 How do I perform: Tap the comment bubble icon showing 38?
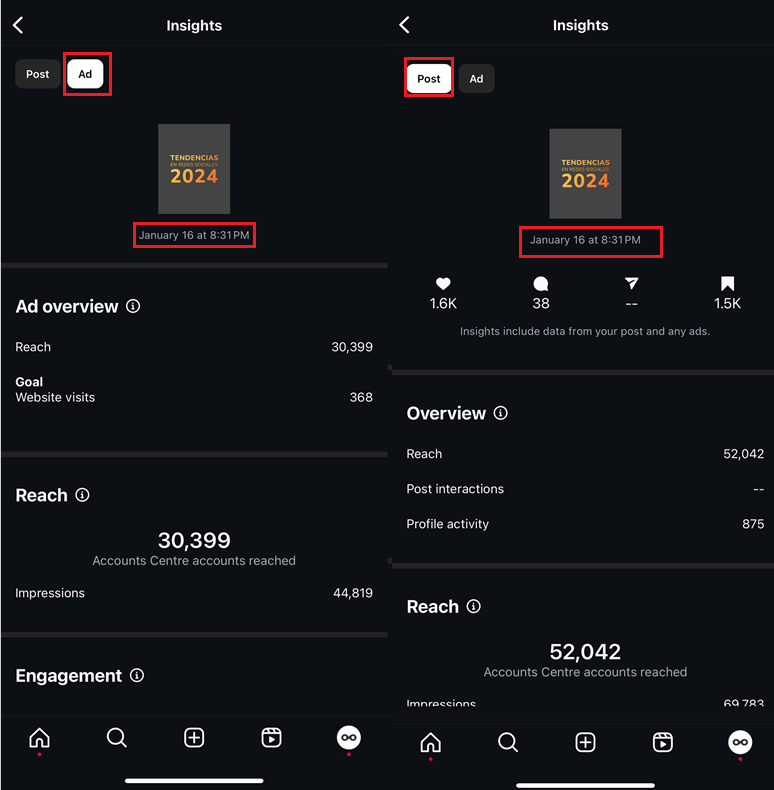pyautogui.click(x=541, y=284)
